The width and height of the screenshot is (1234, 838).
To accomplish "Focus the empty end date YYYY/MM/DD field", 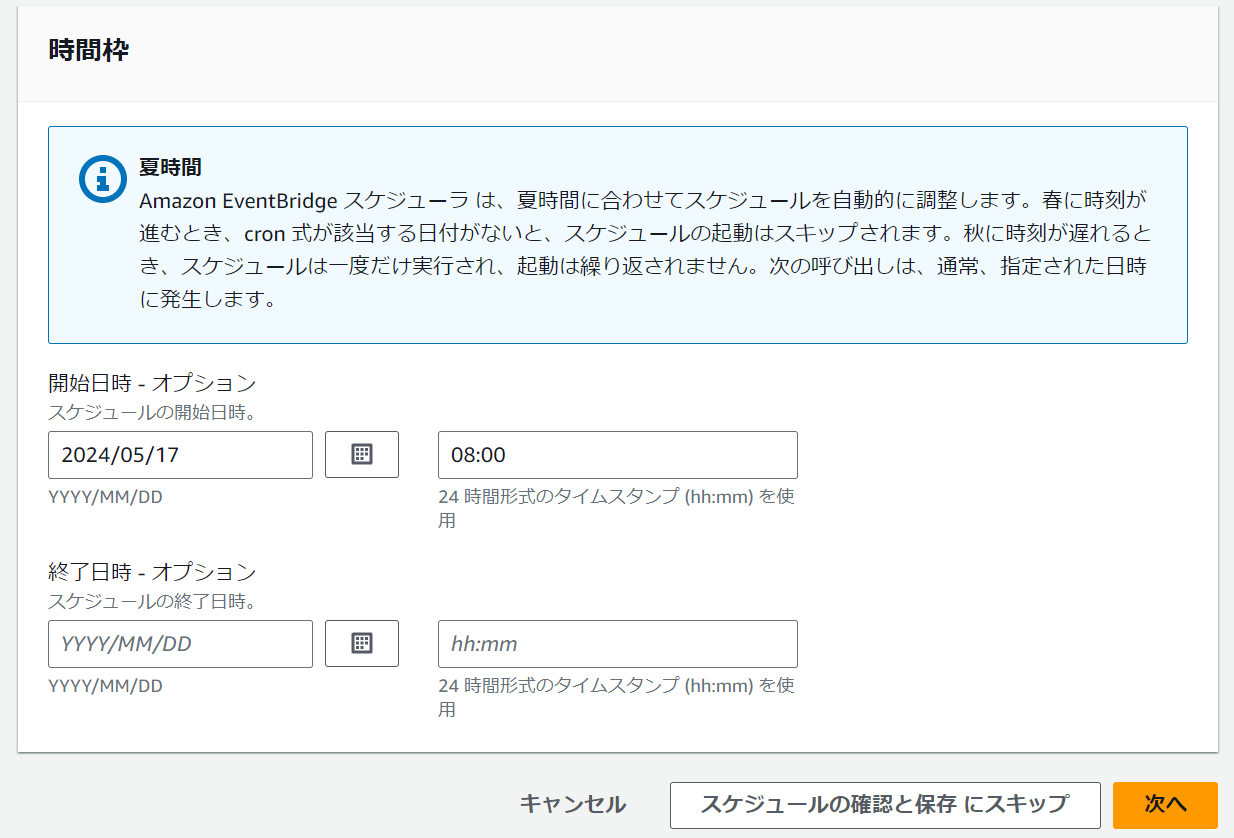I will (180, 644).
